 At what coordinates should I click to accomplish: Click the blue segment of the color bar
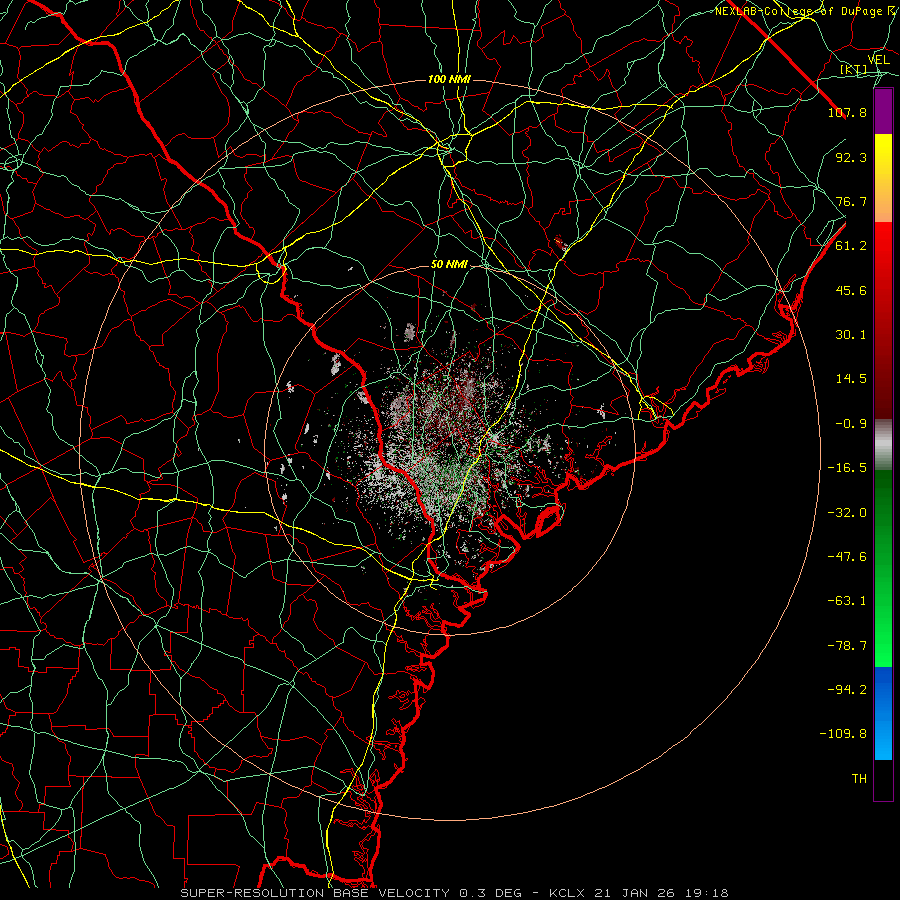(883, 713)
